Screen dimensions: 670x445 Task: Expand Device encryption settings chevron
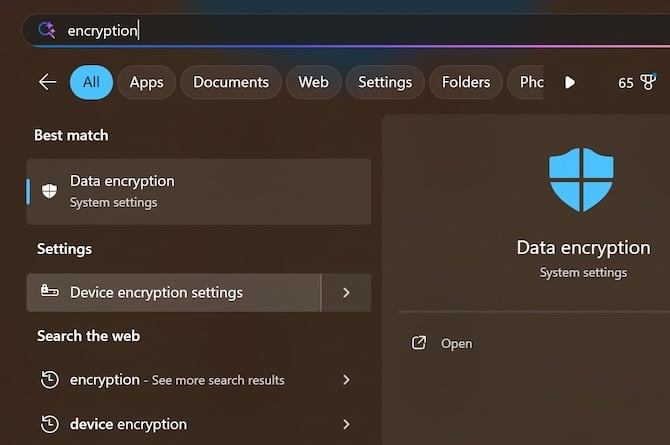[x=346, y=293]
